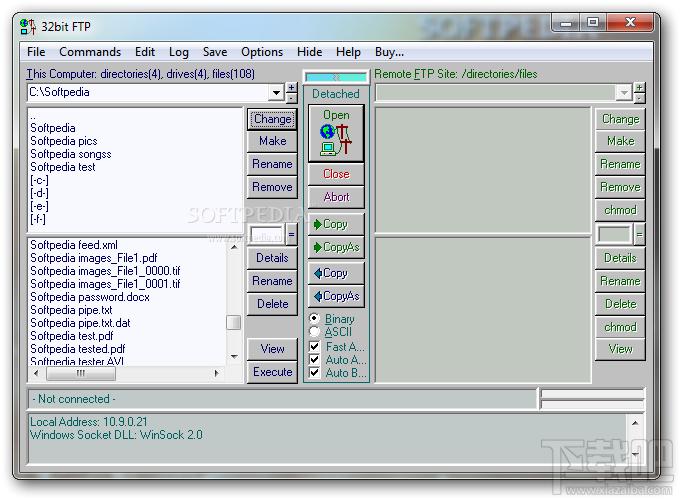The height and width of the screenshot is (500, 681).
Task: Open the Hide menu
Action: click(x=309, y=52)
